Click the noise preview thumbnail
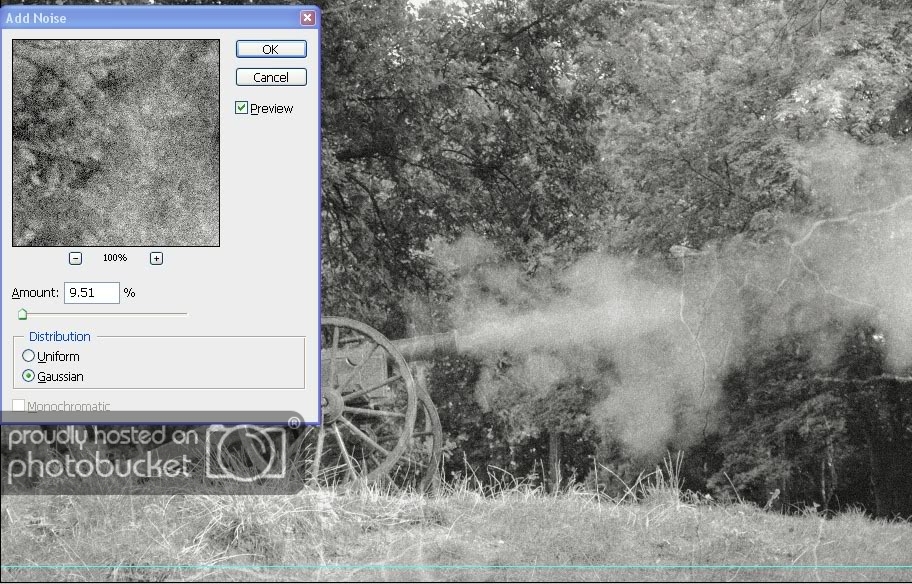912x584 pixels. pyautogui.click(x=116, y=143)
